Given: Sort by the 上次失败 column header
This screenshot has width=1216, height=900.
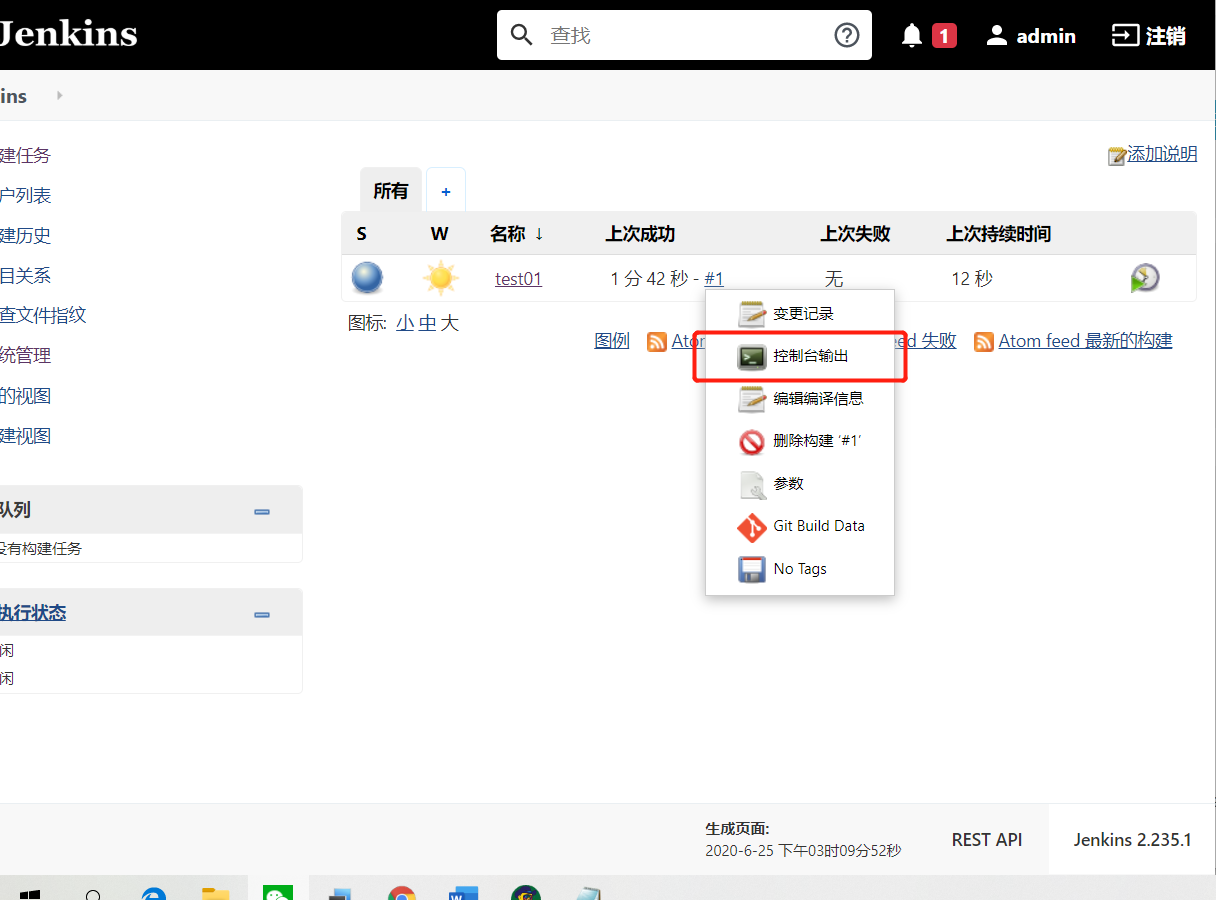Looking at the screenshot, I should [x=856, y=234].
